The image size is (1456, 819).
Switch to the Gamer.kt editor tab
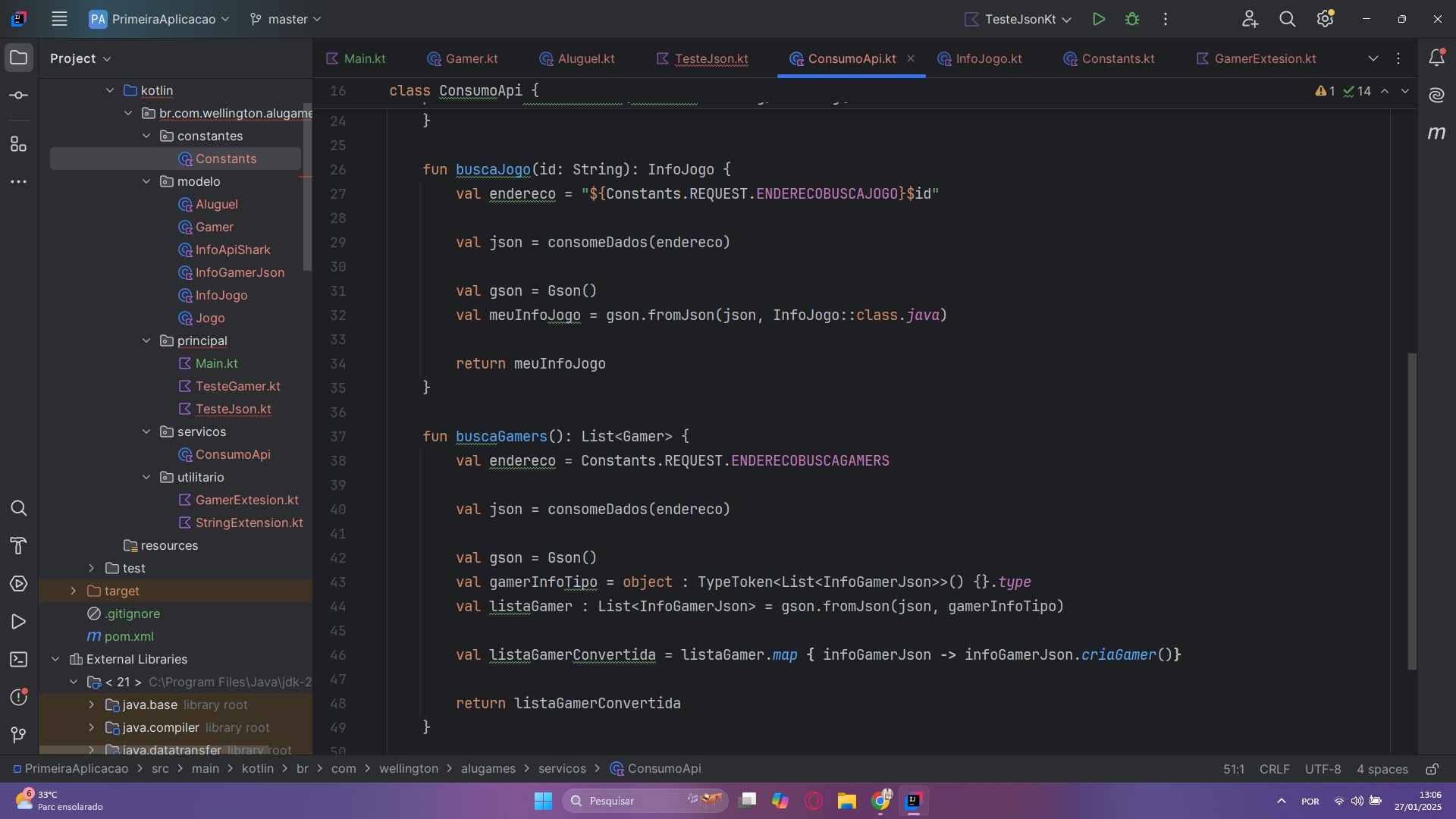click(x=463, y=58)
